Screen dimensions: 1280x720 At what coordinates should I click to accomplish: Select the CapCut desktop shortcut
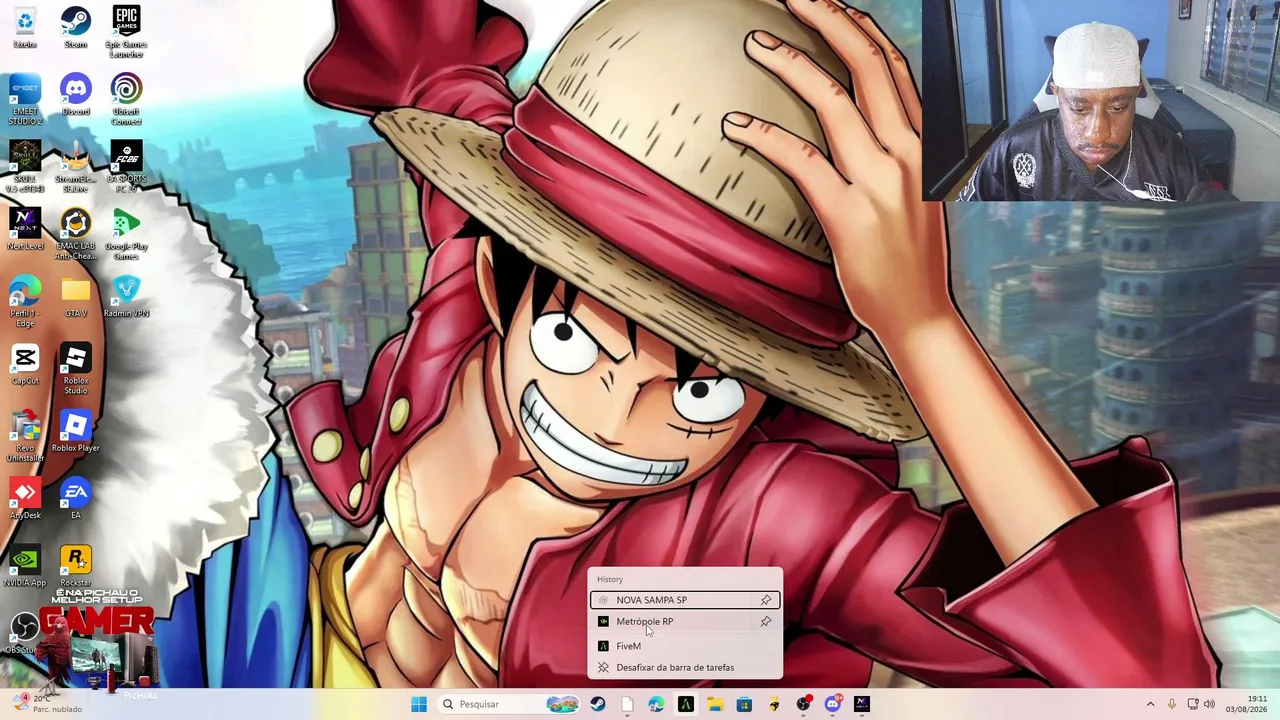point(25,364)
